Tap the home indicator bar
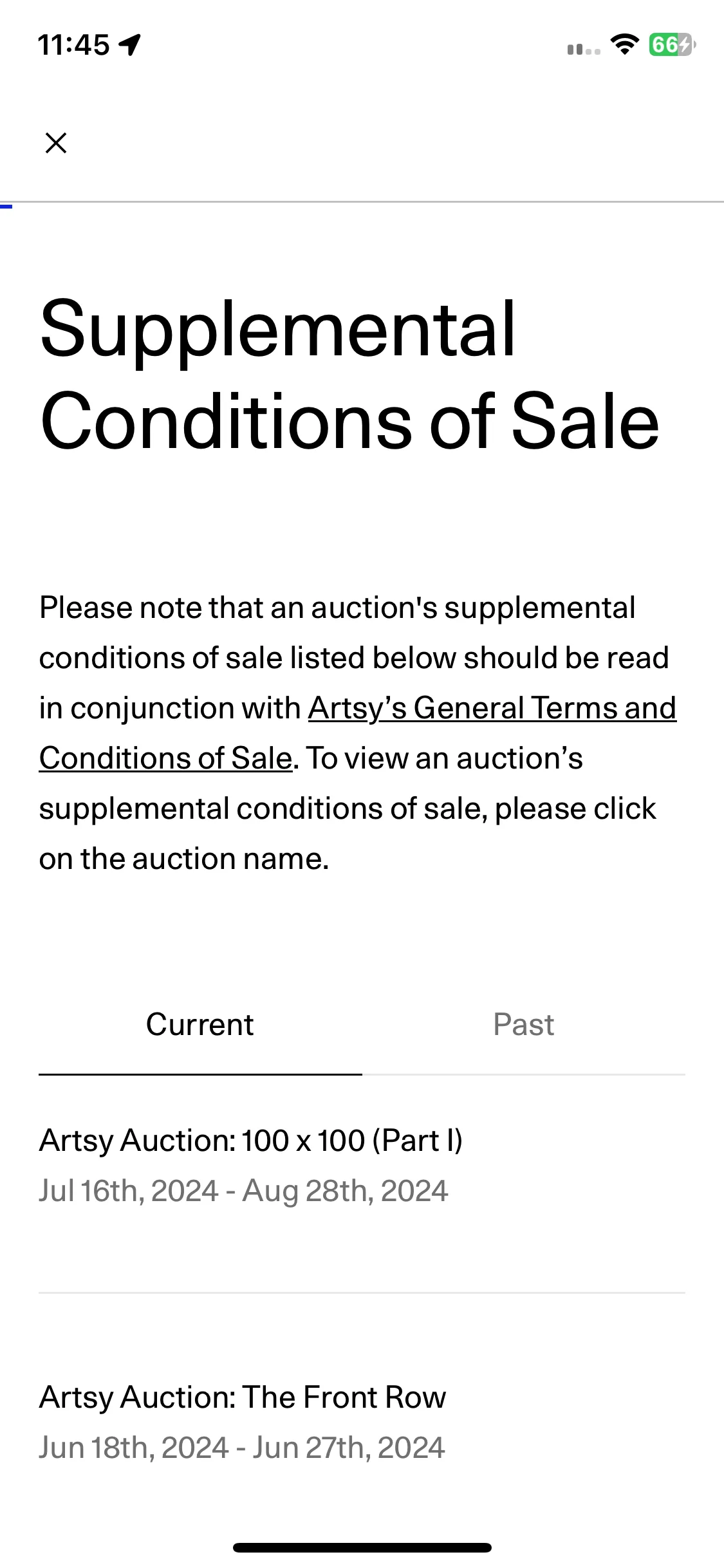The width and height of the screenshot is (724, 1568). point(362,1547)
